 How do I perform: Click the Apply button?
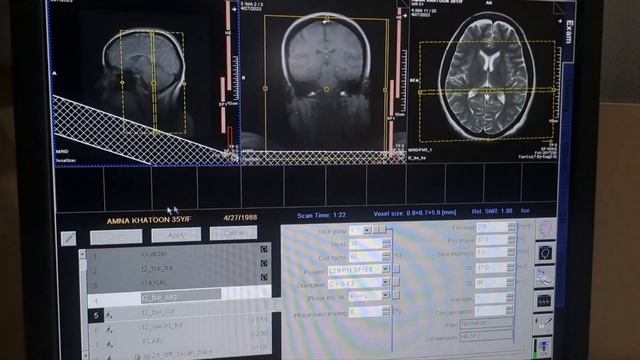[176, 235]
